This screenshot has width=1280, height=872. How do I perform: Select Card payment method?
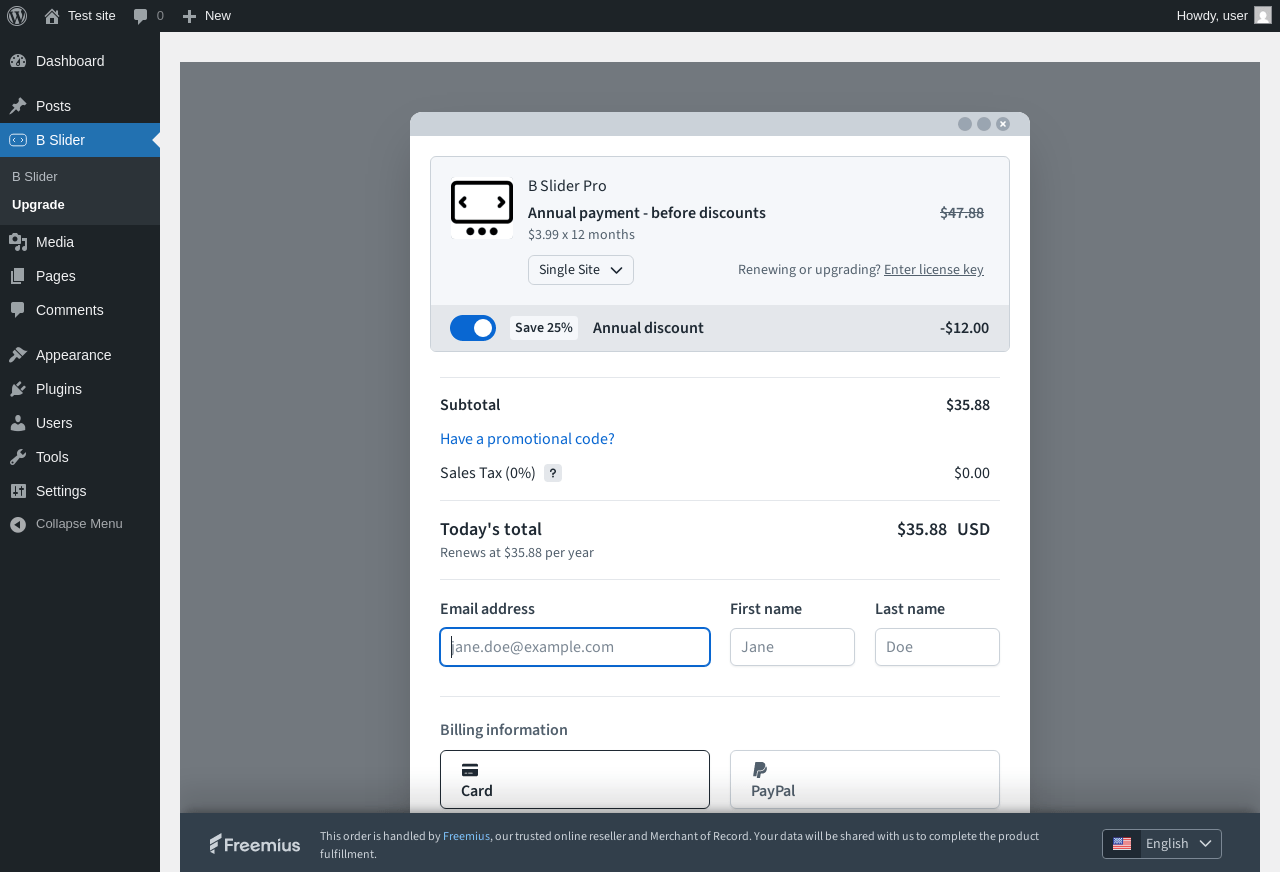pos(575,779)
